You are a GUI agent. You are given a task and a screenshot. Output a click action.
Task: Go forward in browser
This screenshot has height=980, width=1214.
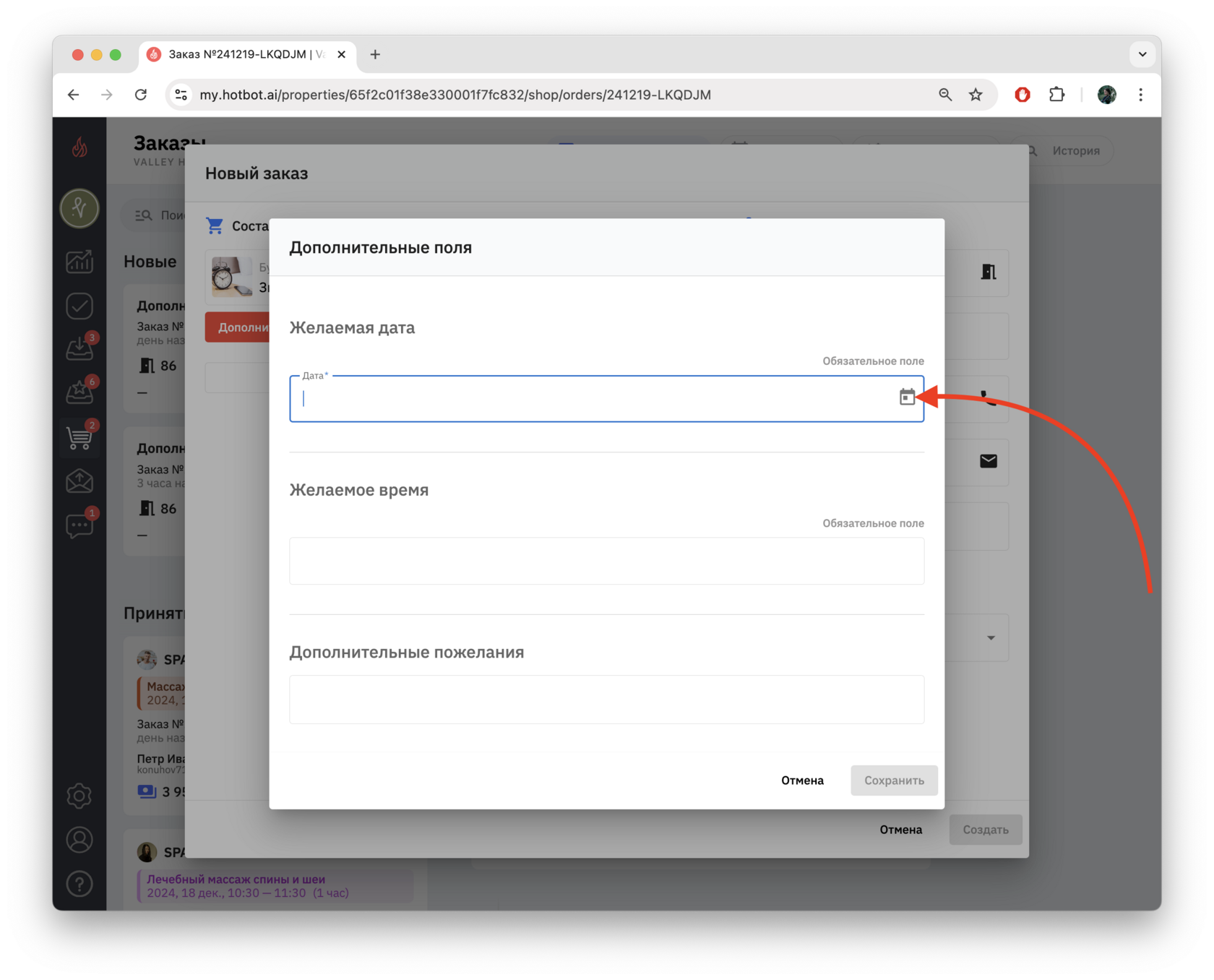(107, 95)
